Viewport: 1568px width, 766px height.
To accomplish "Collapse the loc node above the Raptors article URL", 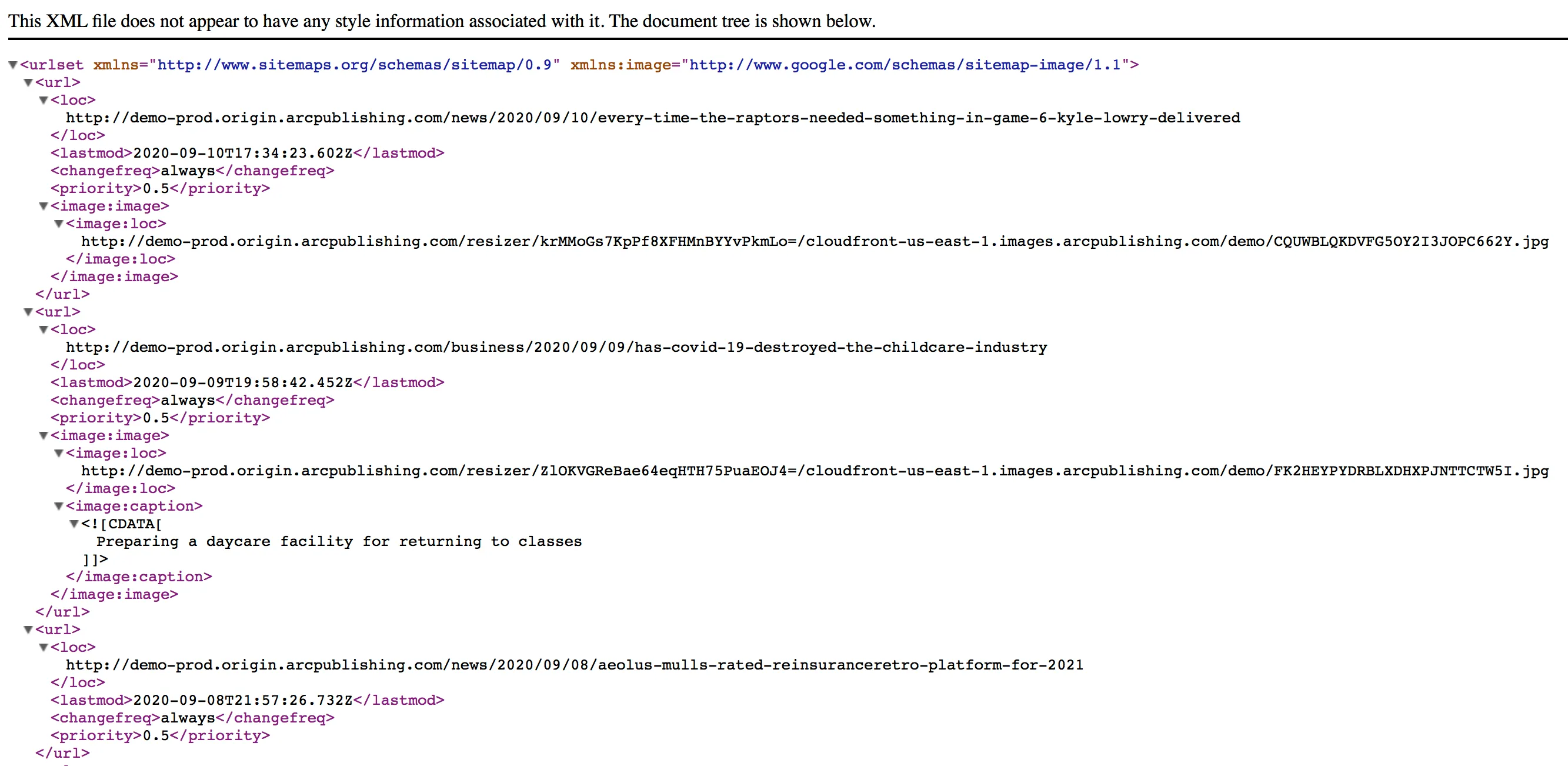I will [x=43, y=100].
